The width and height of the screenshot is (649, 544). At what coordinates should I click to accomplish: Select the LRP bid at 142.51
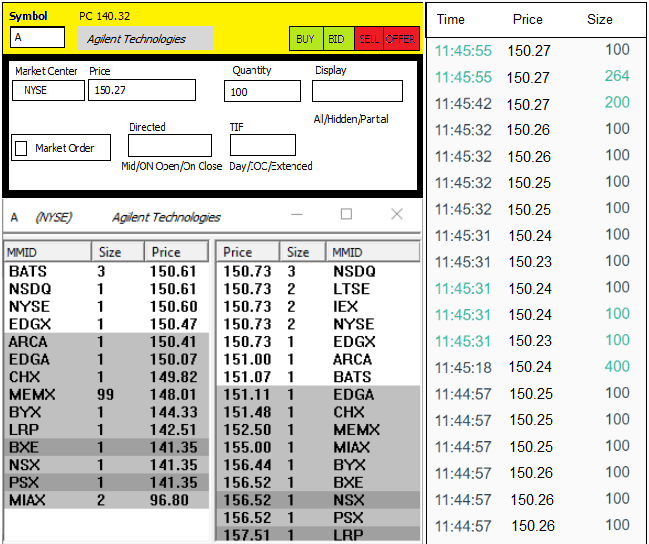(106, 429)
